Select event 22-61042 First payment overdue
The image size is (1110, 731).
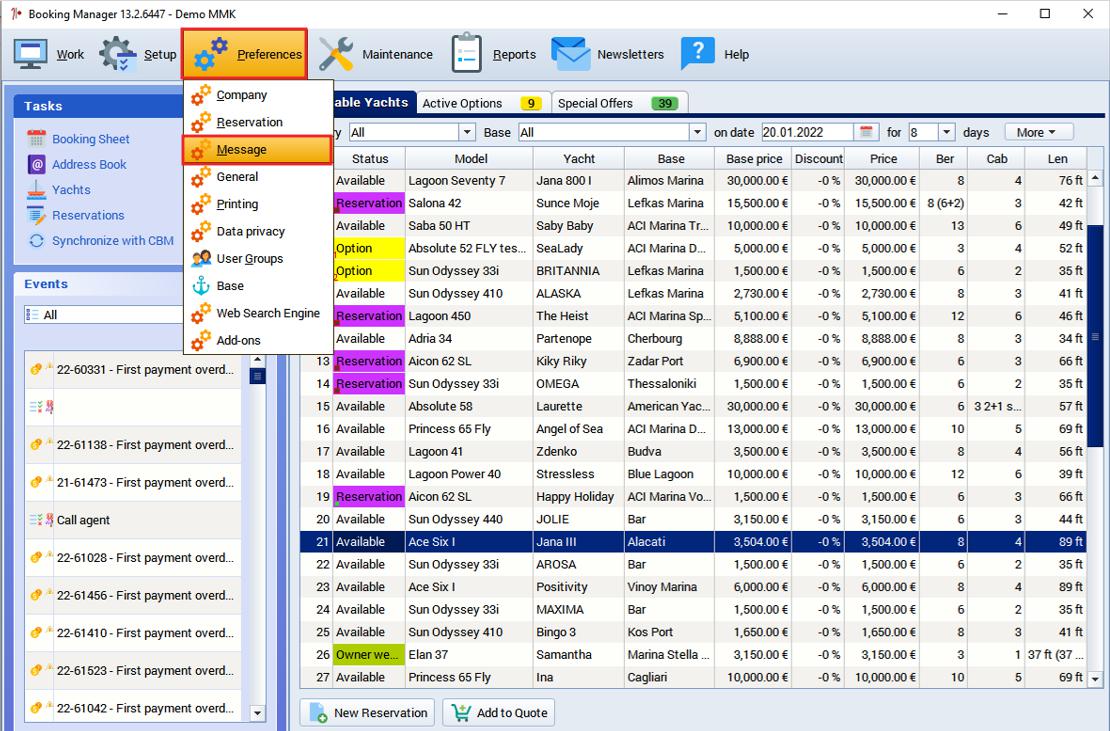134,708
